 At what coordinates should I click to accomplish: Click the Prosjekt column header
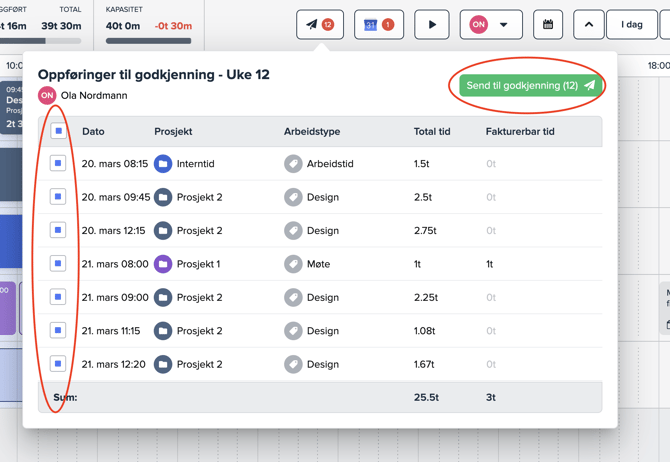pyautogui.click(x=173, y=131)
